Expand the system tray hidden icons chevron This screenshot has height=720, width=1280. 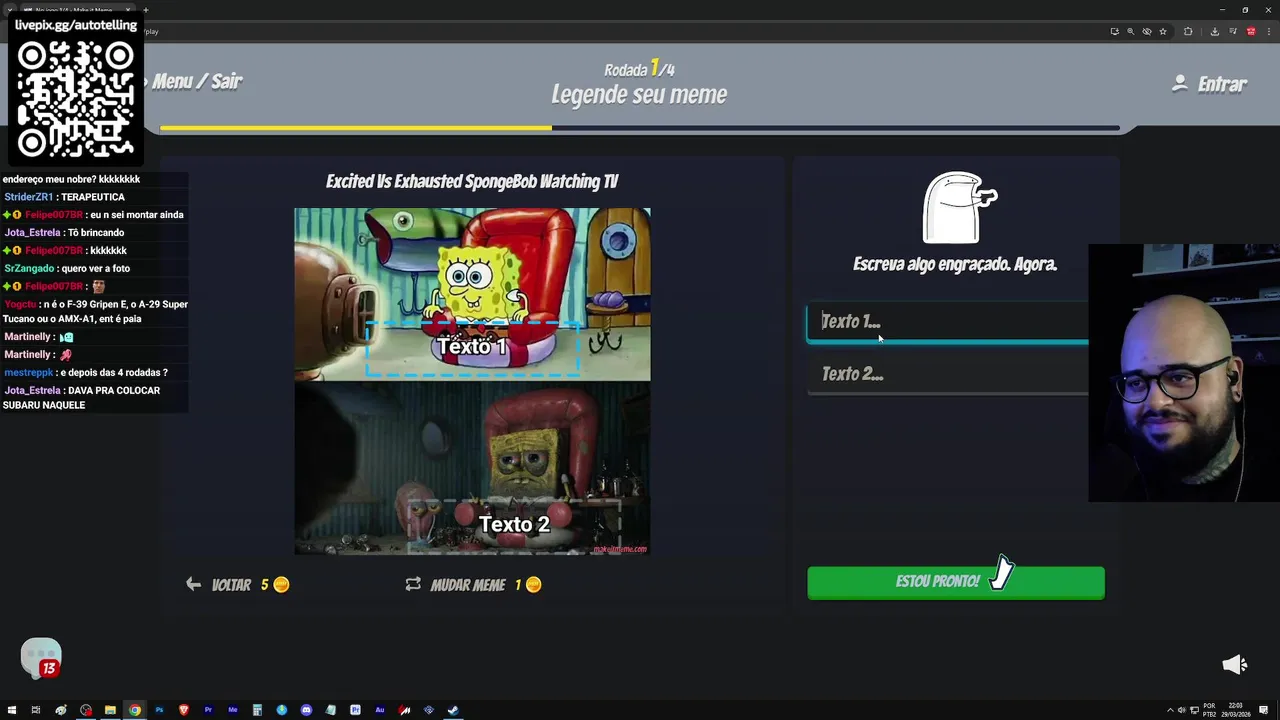click(x=1171, y=710)
